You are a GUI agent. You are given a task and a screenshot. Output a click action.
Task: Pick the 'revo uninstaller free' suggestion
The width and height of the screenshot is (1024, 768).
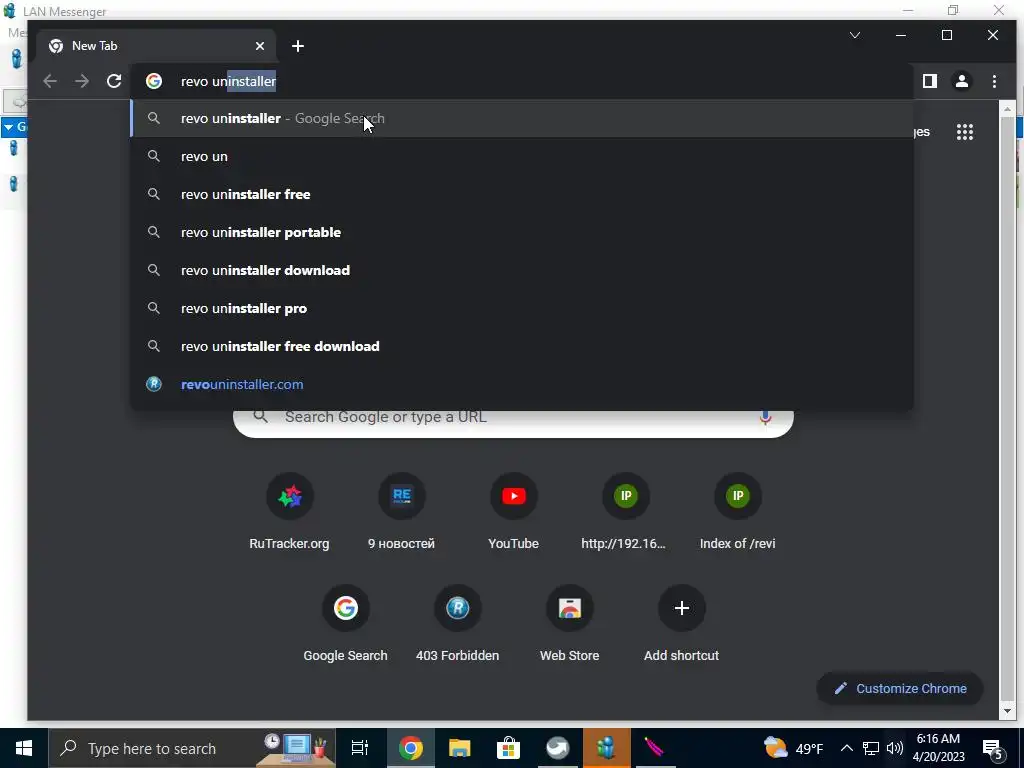point(522,194)
